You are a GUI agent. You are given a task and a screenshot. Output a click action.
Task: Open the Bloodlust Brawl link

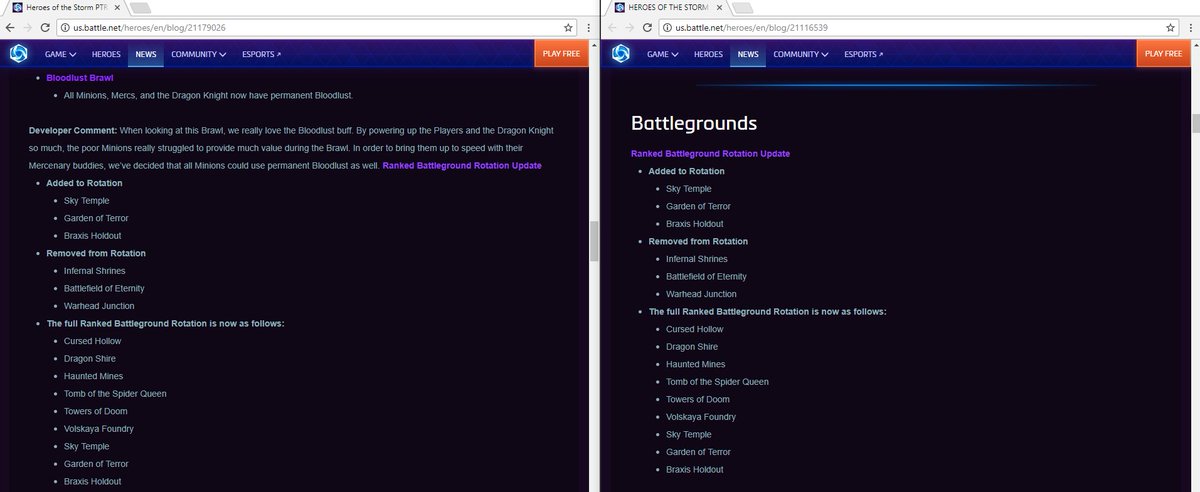click(x=80, y=77)
